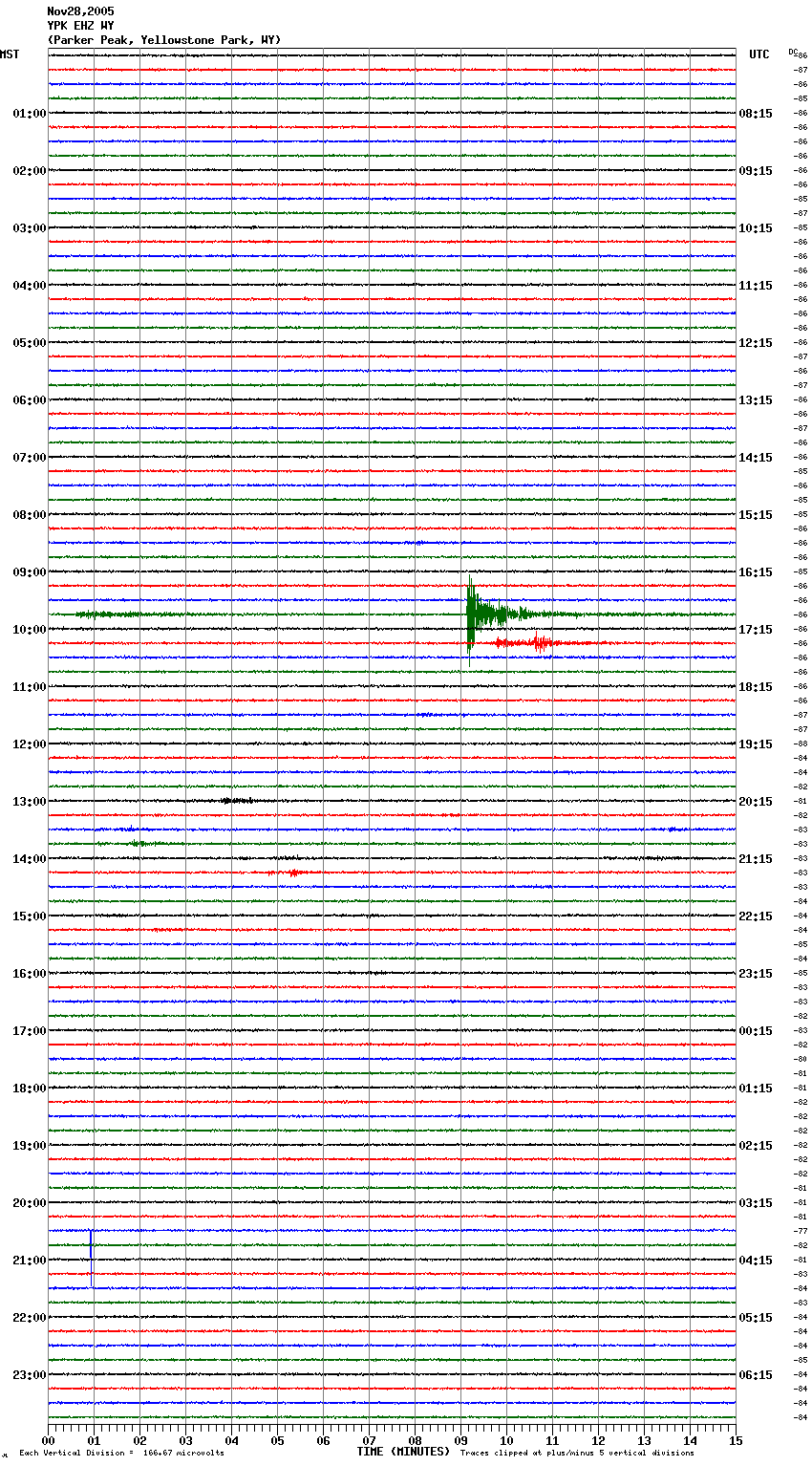Select the 19:00 MST time label
Screen dimensions: 812x1466
pyautogui.click(x=30, y=1146)
